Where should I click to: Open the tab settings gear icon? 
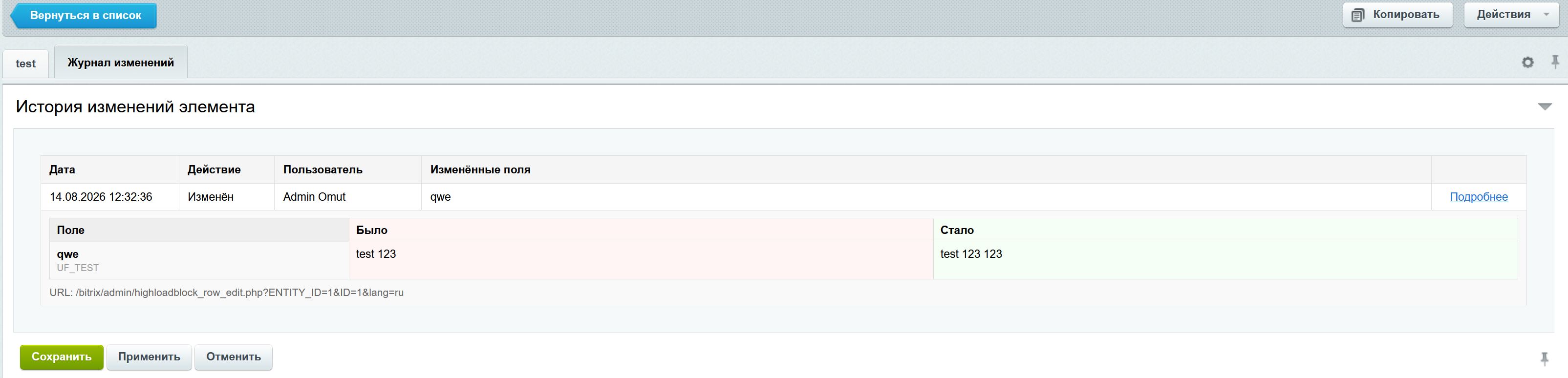[x=1527, y=62]
